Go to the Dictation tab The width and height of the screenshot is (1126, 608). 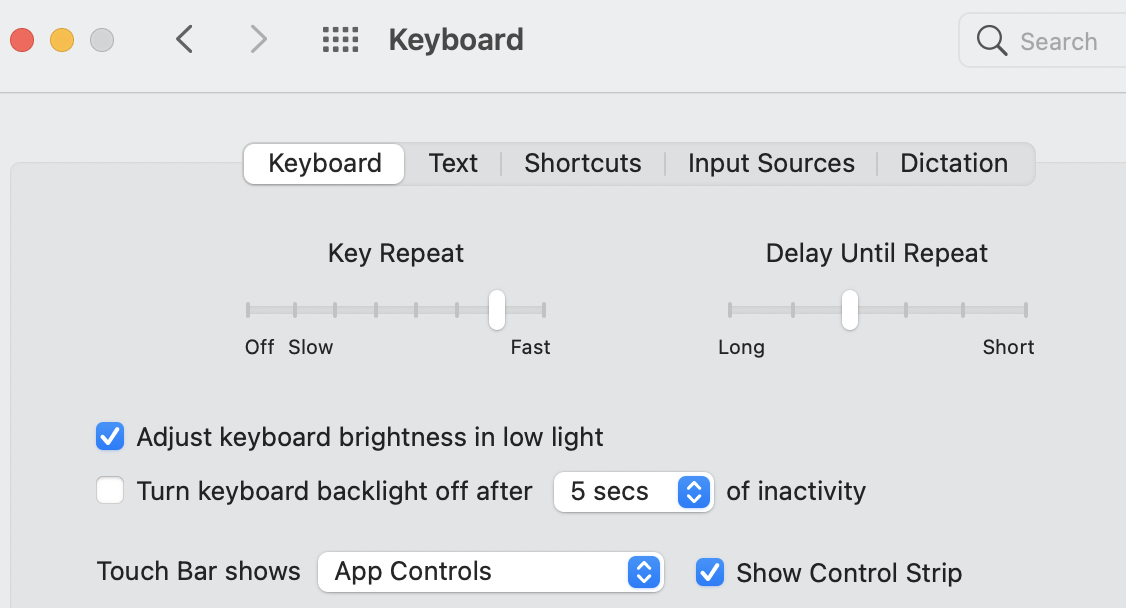tap(954, 164)
